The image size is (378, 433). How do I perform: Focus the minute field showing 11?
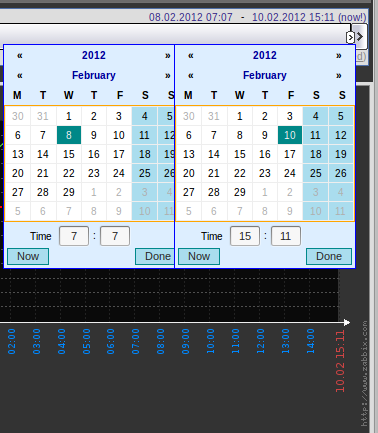(x=286, y=236)
